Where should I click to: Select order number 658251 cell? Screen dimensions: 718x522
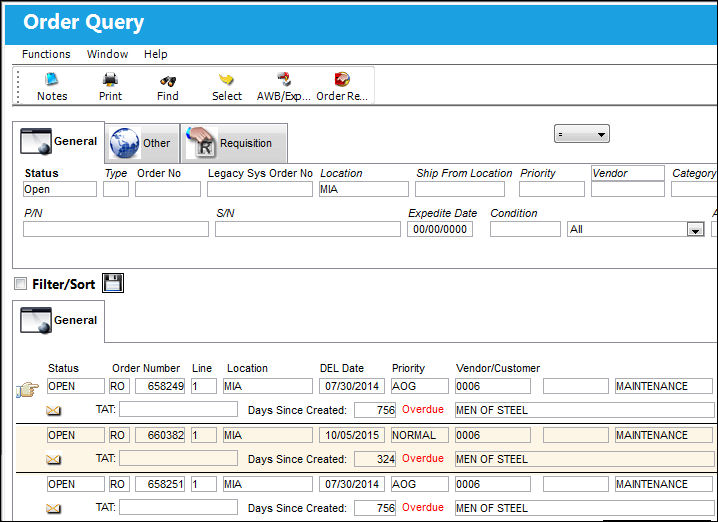(x=160, y=484)
